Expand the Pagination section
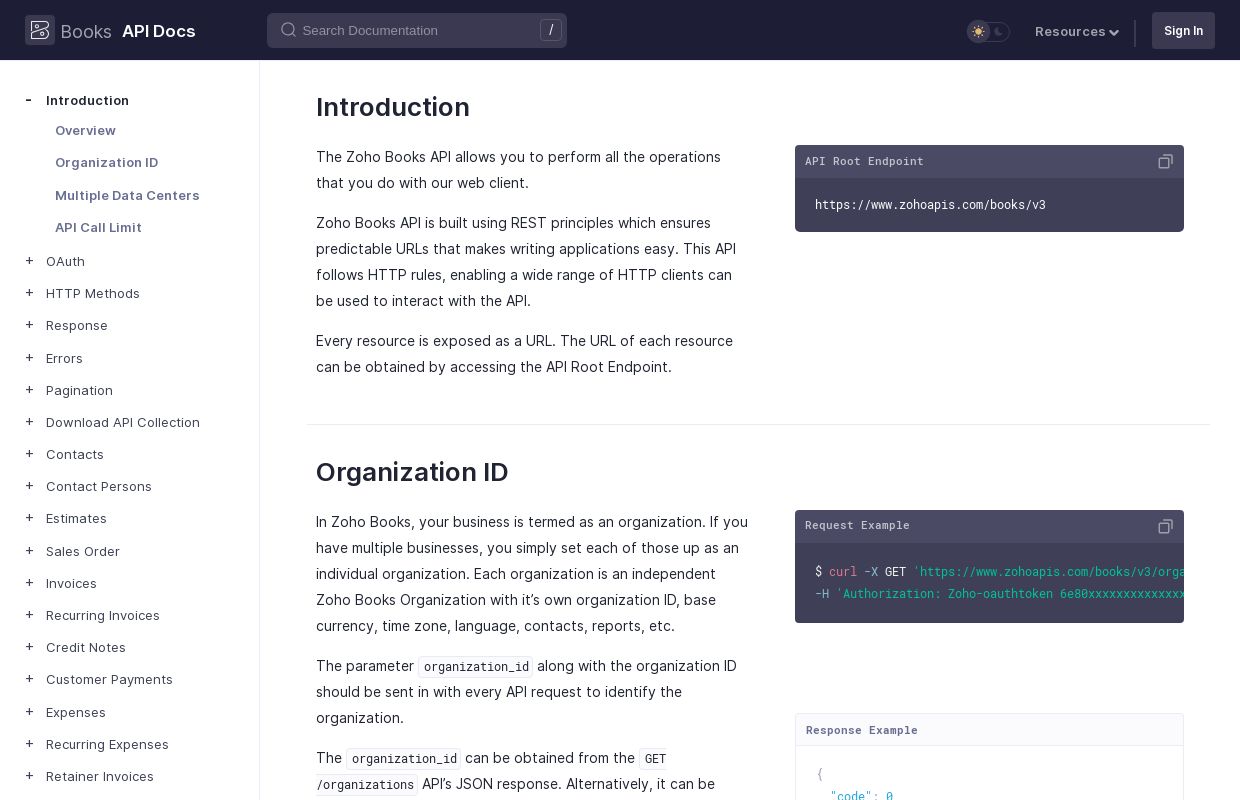 pyautogui.click(x=29, y=390)
